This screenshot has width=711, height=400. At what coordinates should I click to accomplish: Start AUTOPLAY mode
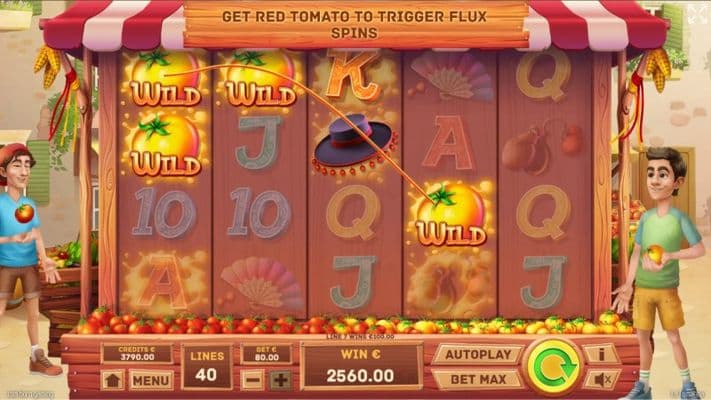(x=478, y=355)
